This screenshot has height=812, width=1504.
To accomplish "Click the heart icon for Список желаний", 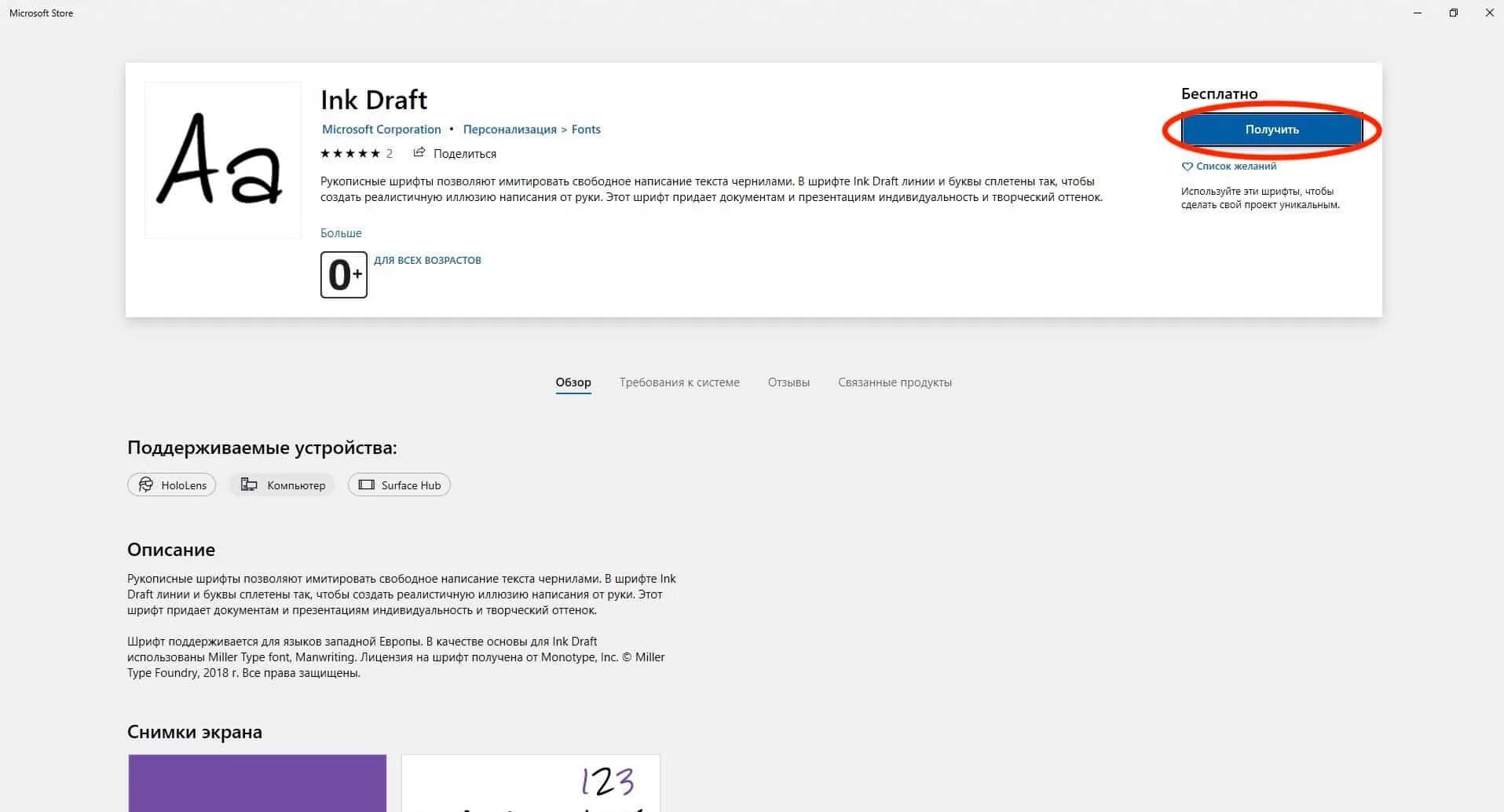I will (1187, 166).
